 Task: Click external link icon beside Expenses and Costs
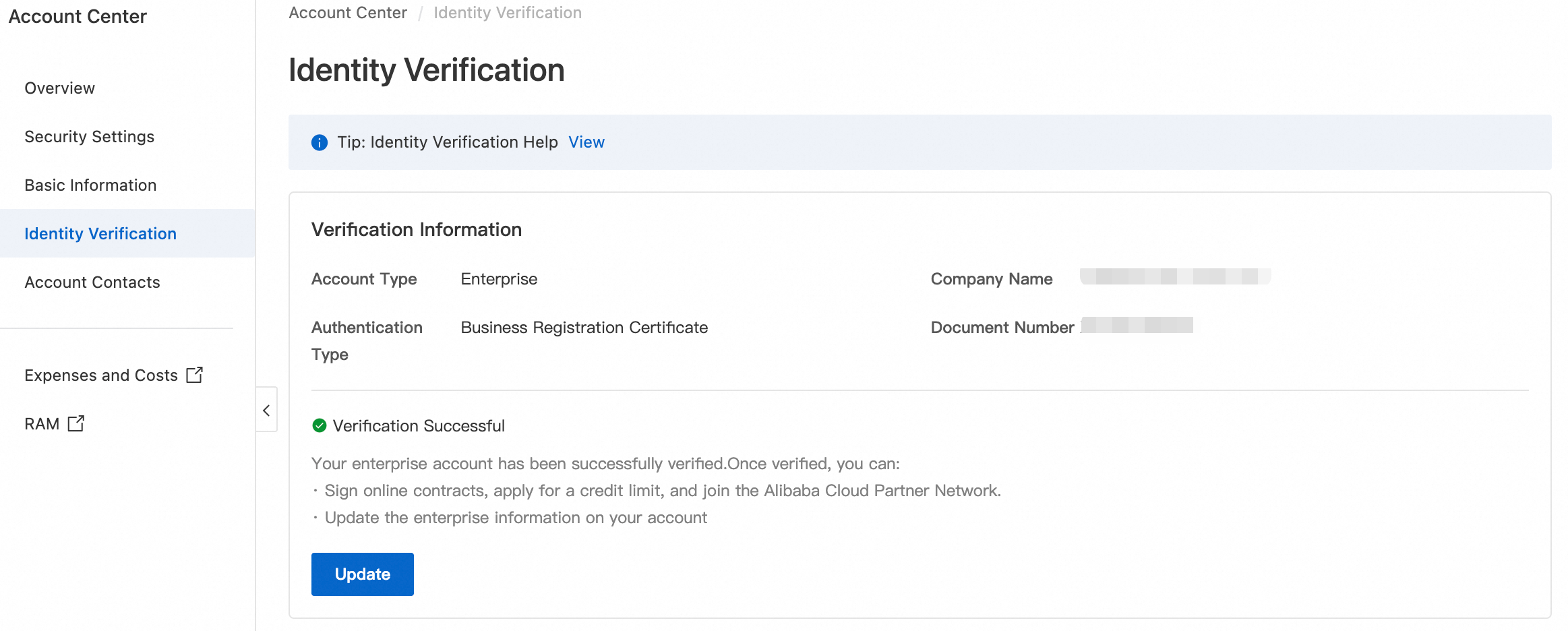tap(194, 375)
